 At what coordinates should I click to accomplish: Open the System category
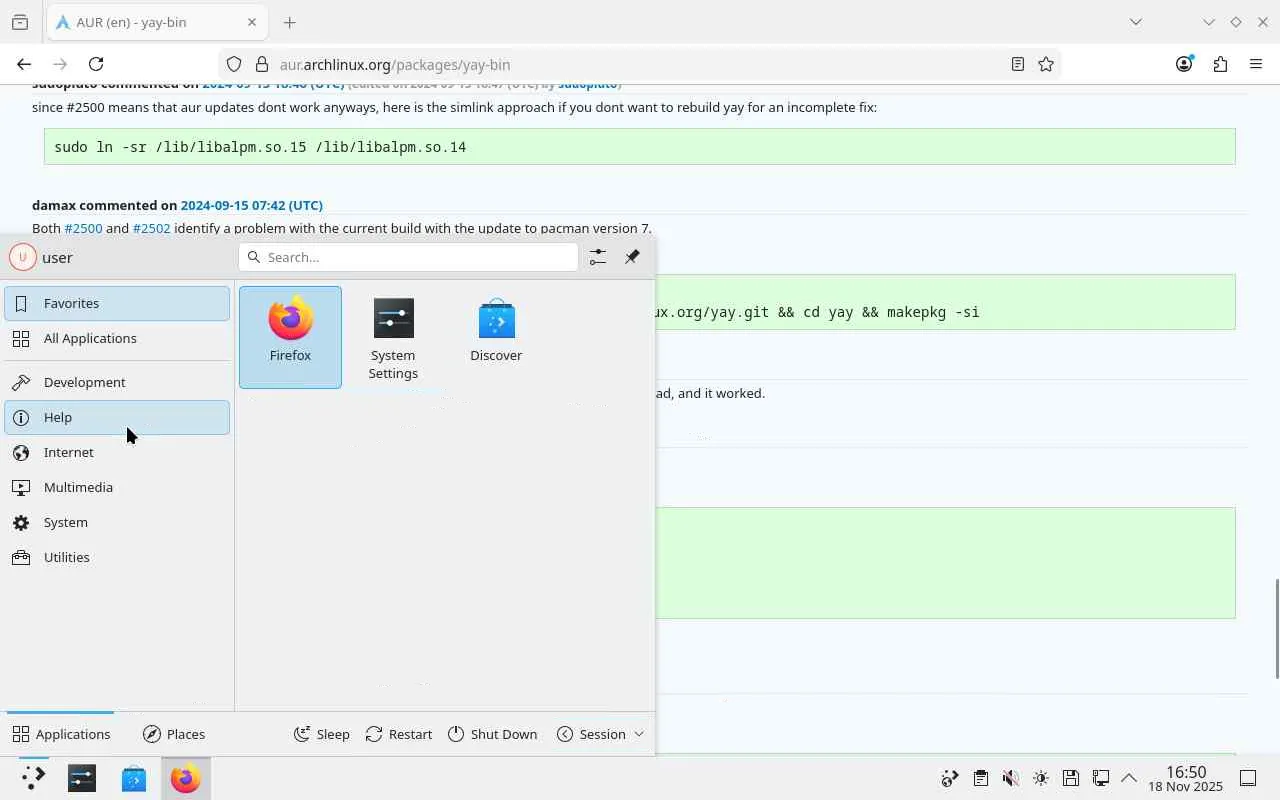[117, 522]
